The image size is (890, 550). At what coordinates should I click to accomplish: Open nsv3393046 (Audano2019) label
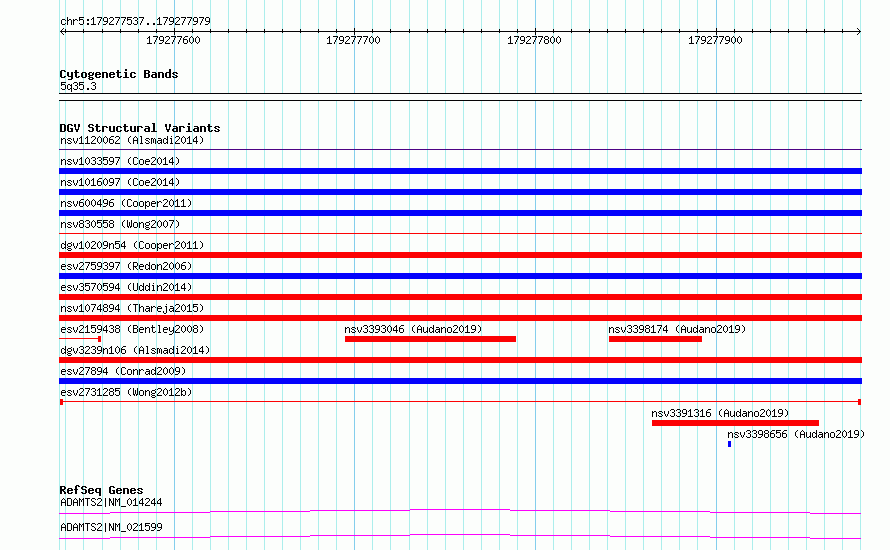(x=413, y=329)
